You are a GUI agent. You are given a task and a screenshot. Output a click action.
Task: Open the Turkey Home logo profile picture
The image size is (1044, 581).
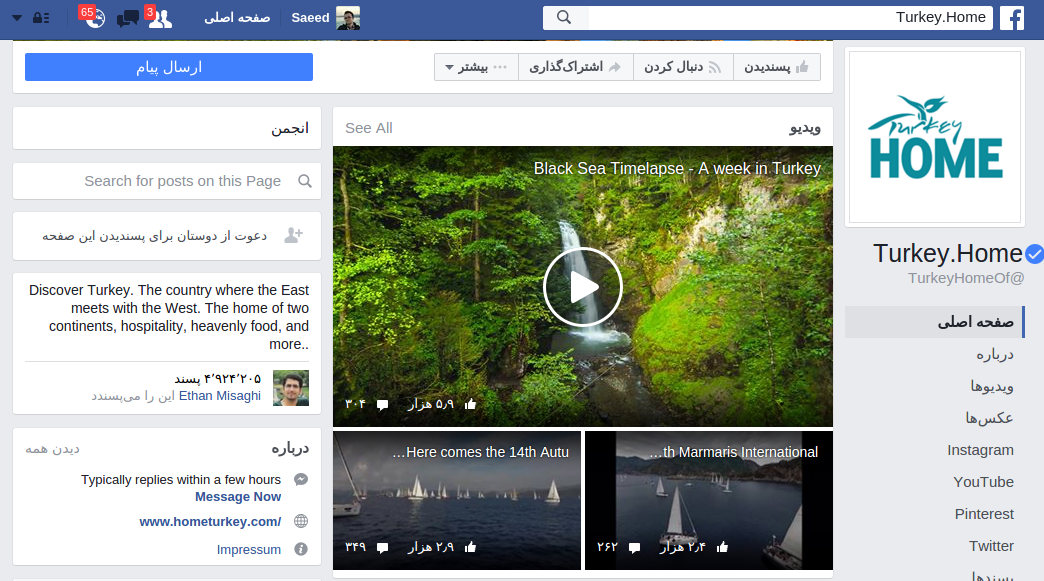pyautogui.click(x=935, y=137)
